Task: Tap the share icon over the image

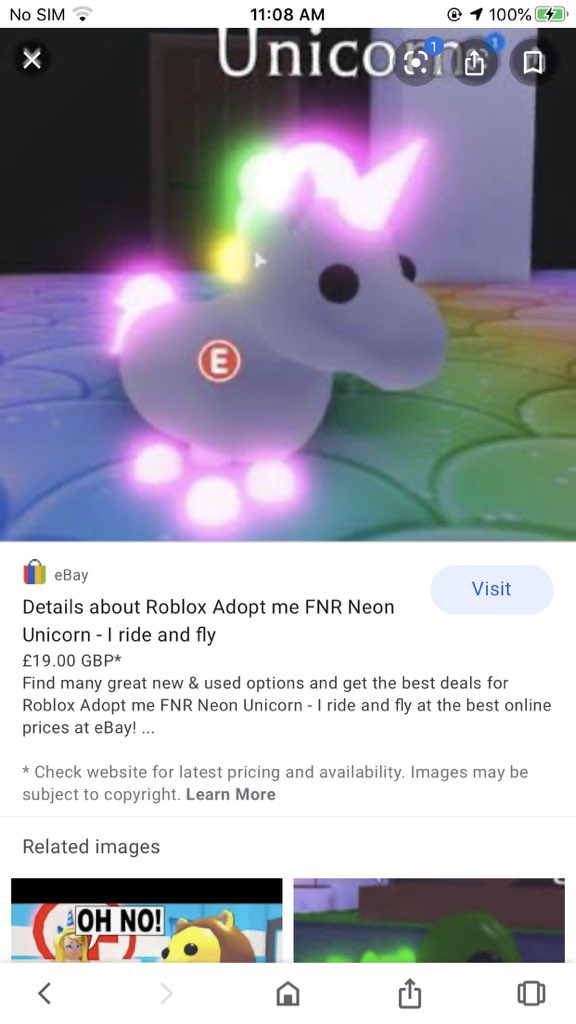Action: [475, 62]
